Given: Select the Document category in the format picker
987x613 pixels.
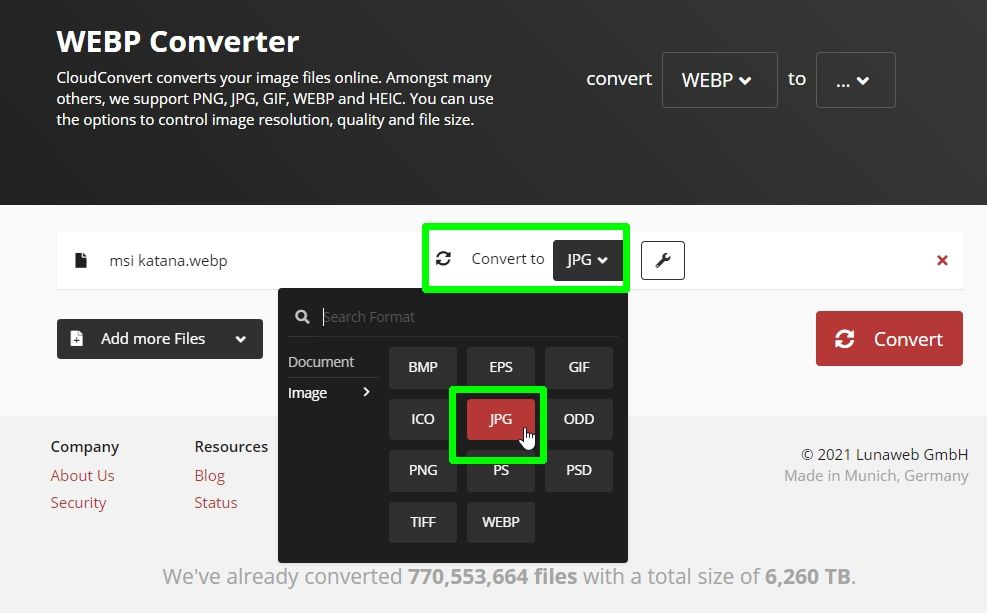Looking at the screenshot, I should pos(320,362).
